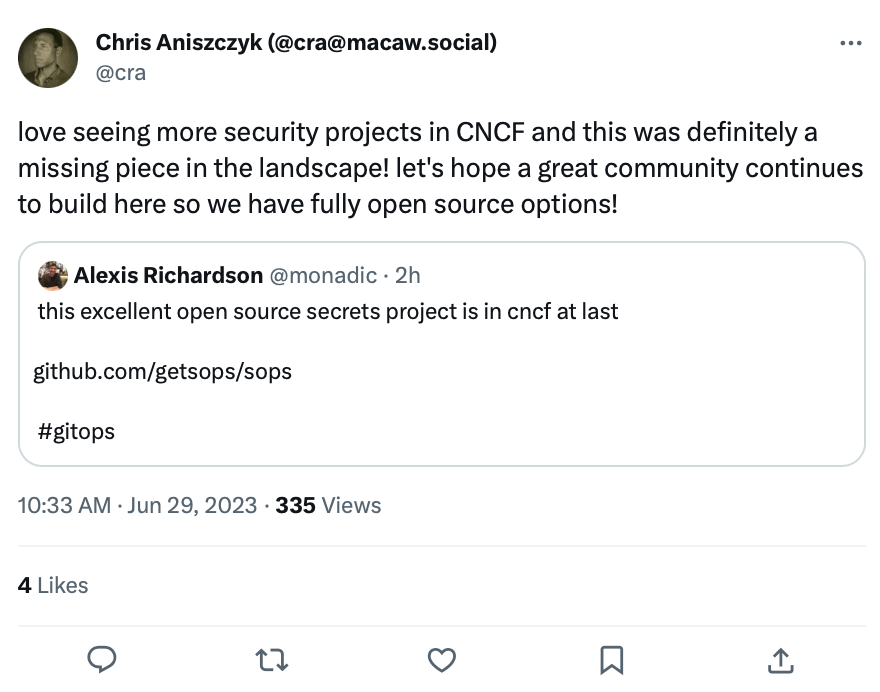
Task: Click the reply speech bubble icon
Action: (102, 659)
